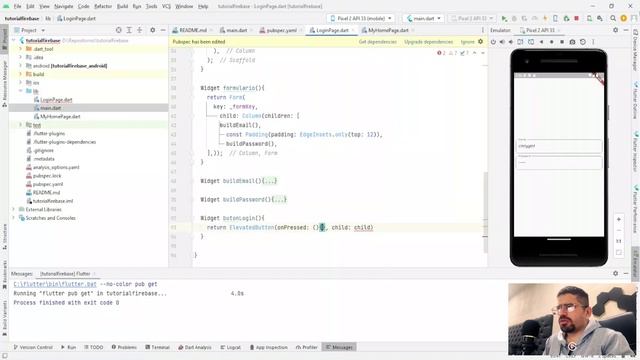Click emulator volume down icon

[x=511, y=42]
